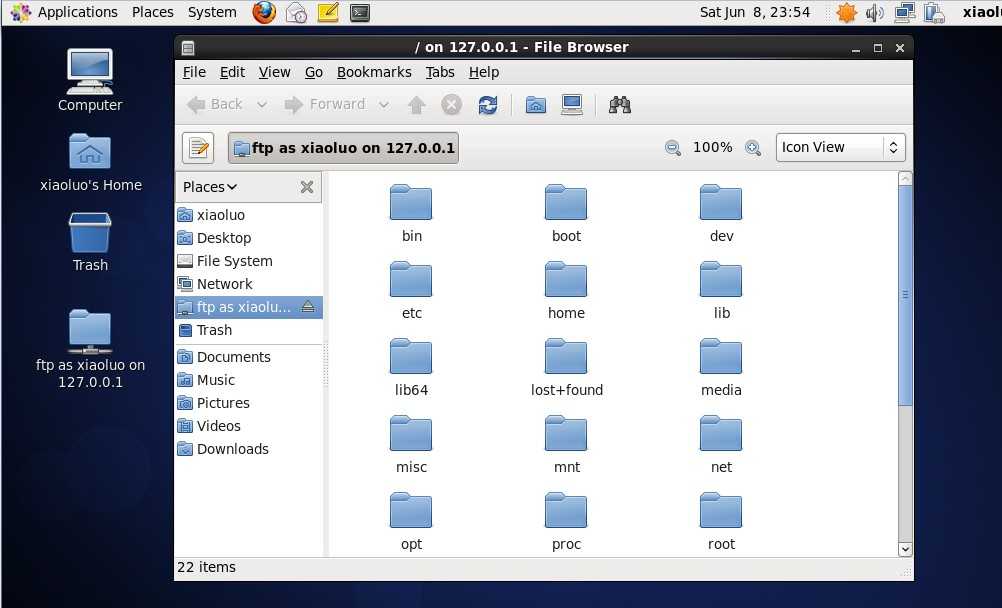1002x608 pixels.
Task: Open the Go menu
Action: point(313,72)
